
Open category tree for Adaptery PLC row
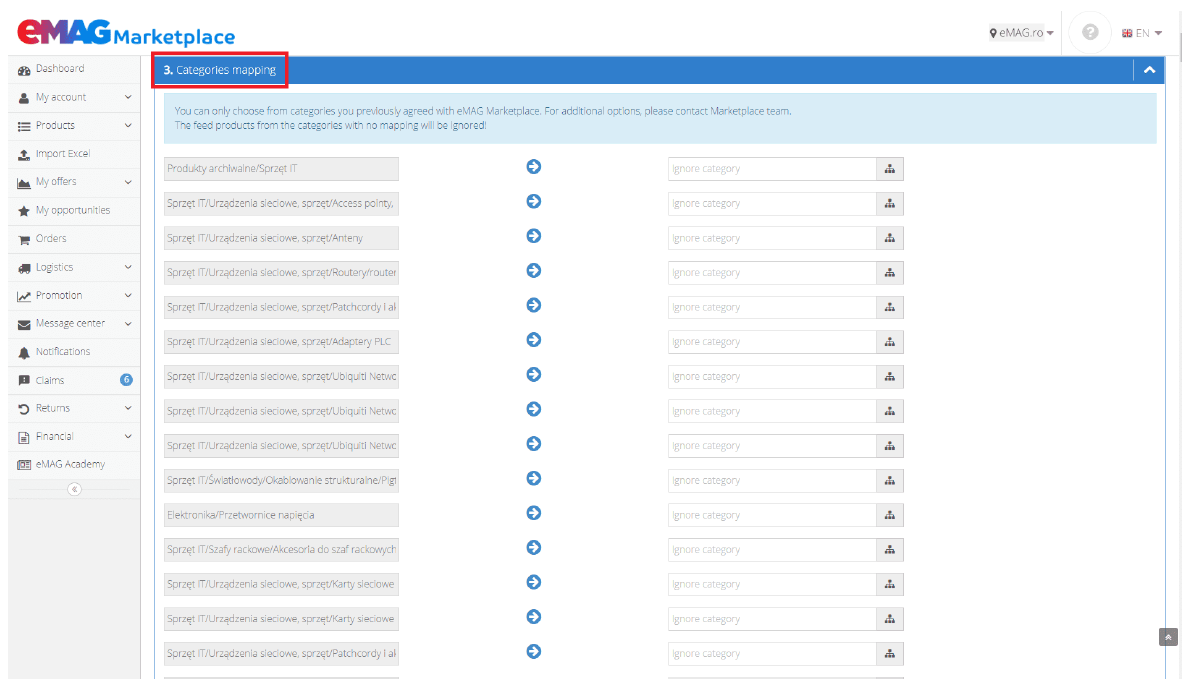[890, 342]
